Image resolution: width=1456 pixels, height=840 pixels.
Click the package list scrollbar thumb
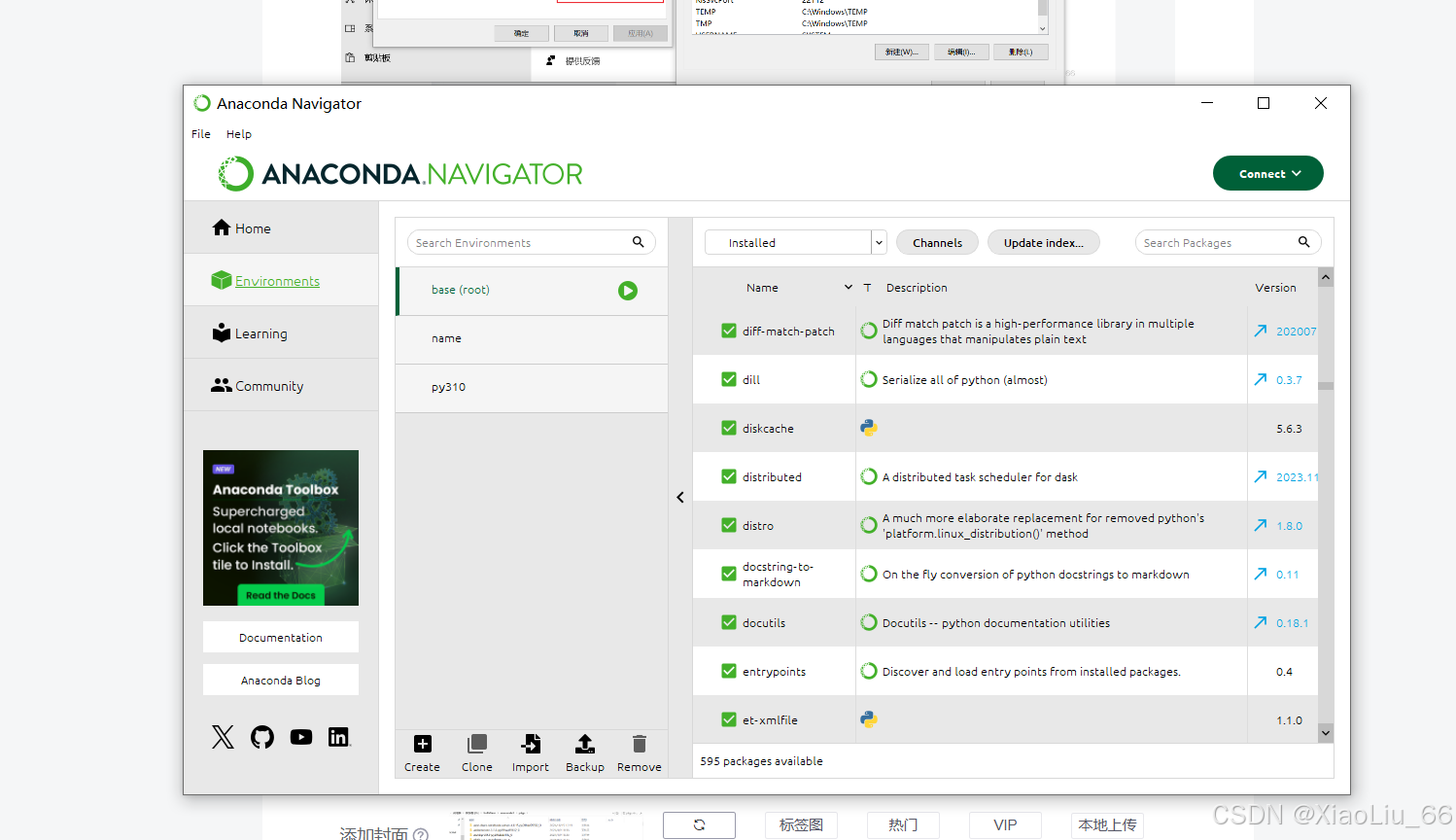point(1326,386)
